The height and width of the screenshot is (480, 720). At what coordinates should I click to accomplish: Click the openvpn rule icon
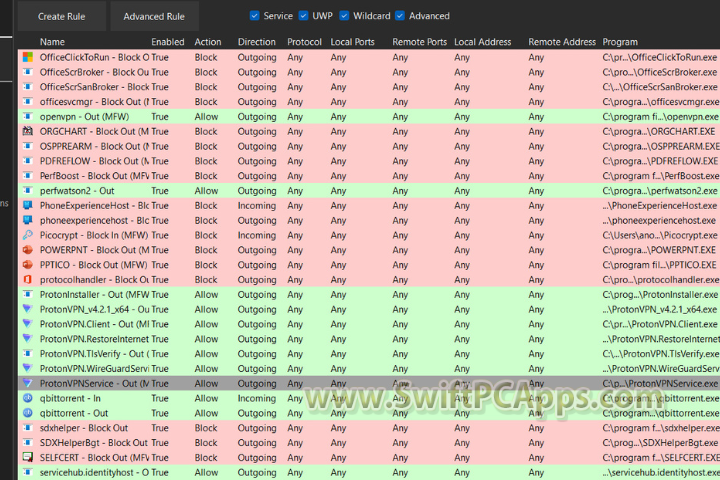tap(28, 116)
